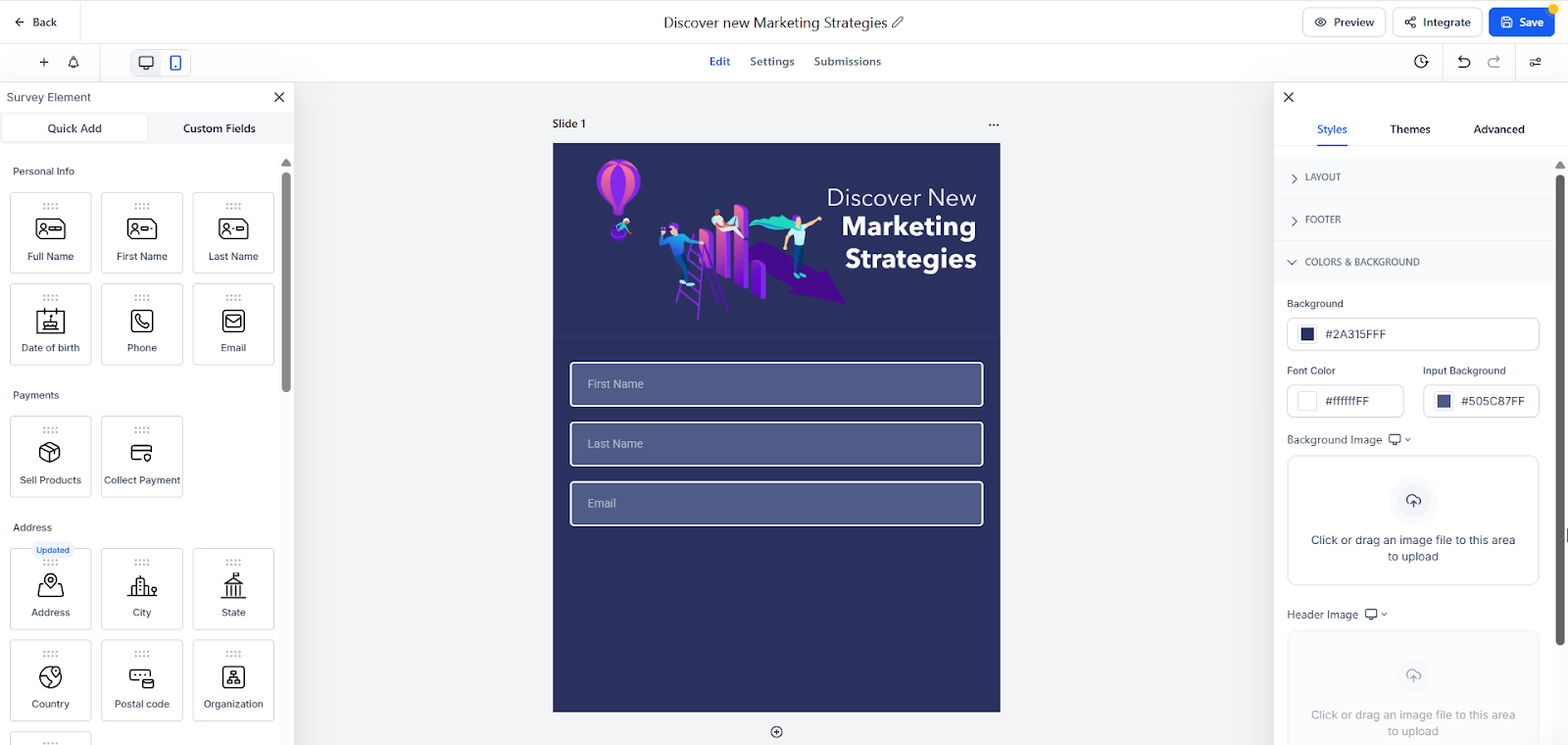Switch to mobile preview mode
The width and height of the screenshot is (1568, 745).
coord(175,63)
